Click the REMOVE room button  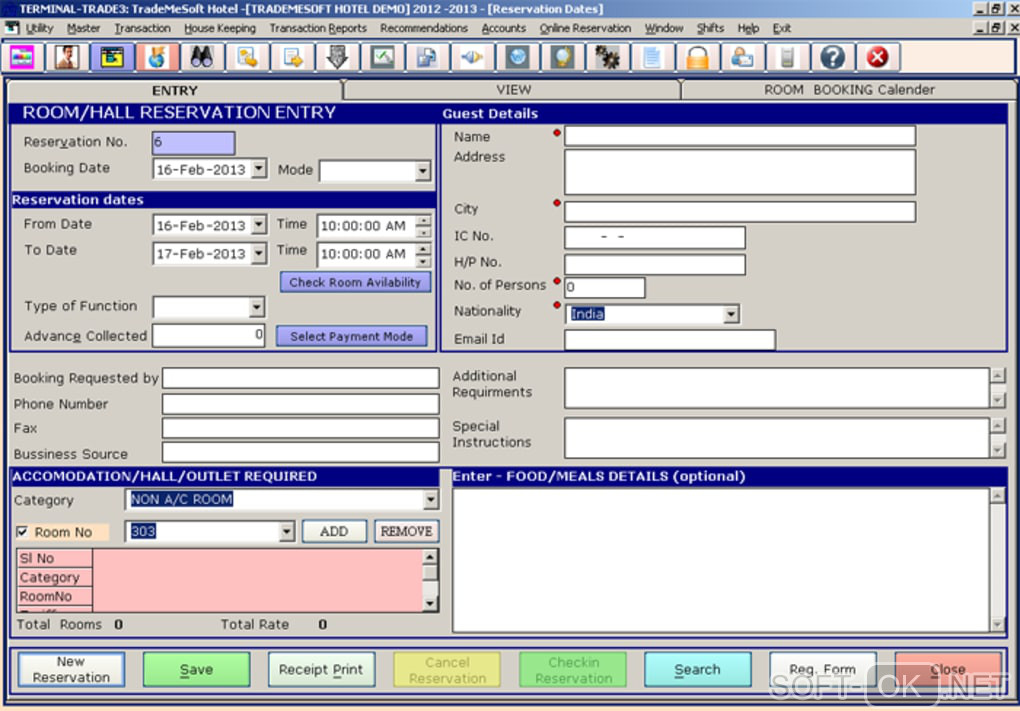(x=407, y=531)
